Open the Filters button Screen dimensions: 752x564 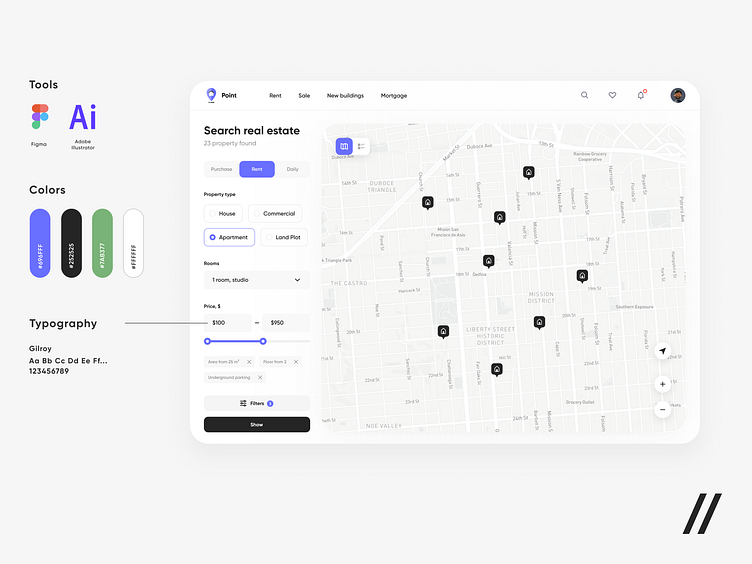tap(256, 403)
